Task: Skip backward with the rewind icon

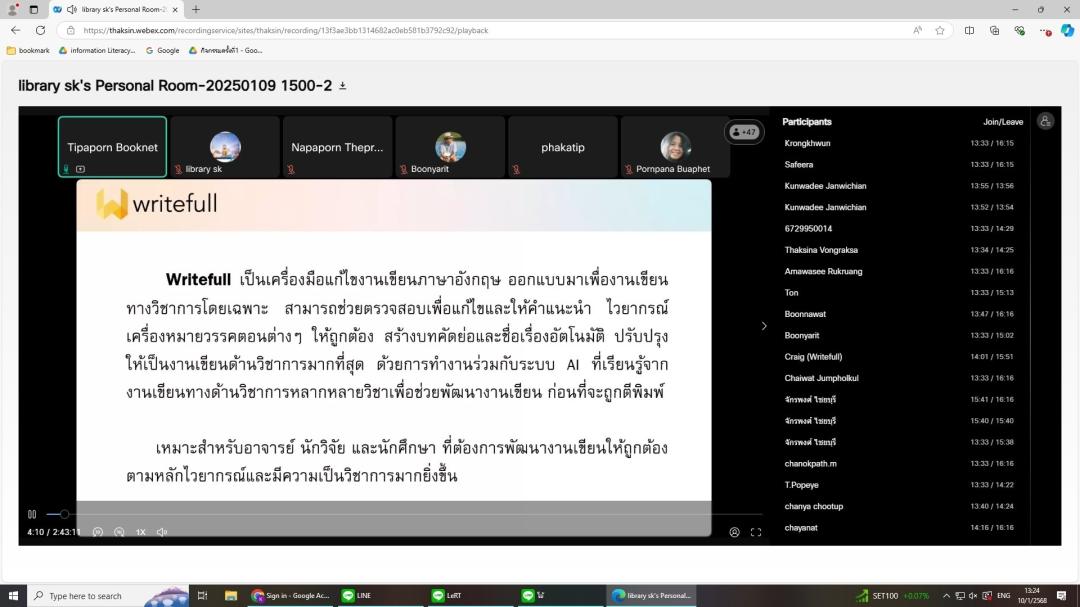Action: [98, 532]
